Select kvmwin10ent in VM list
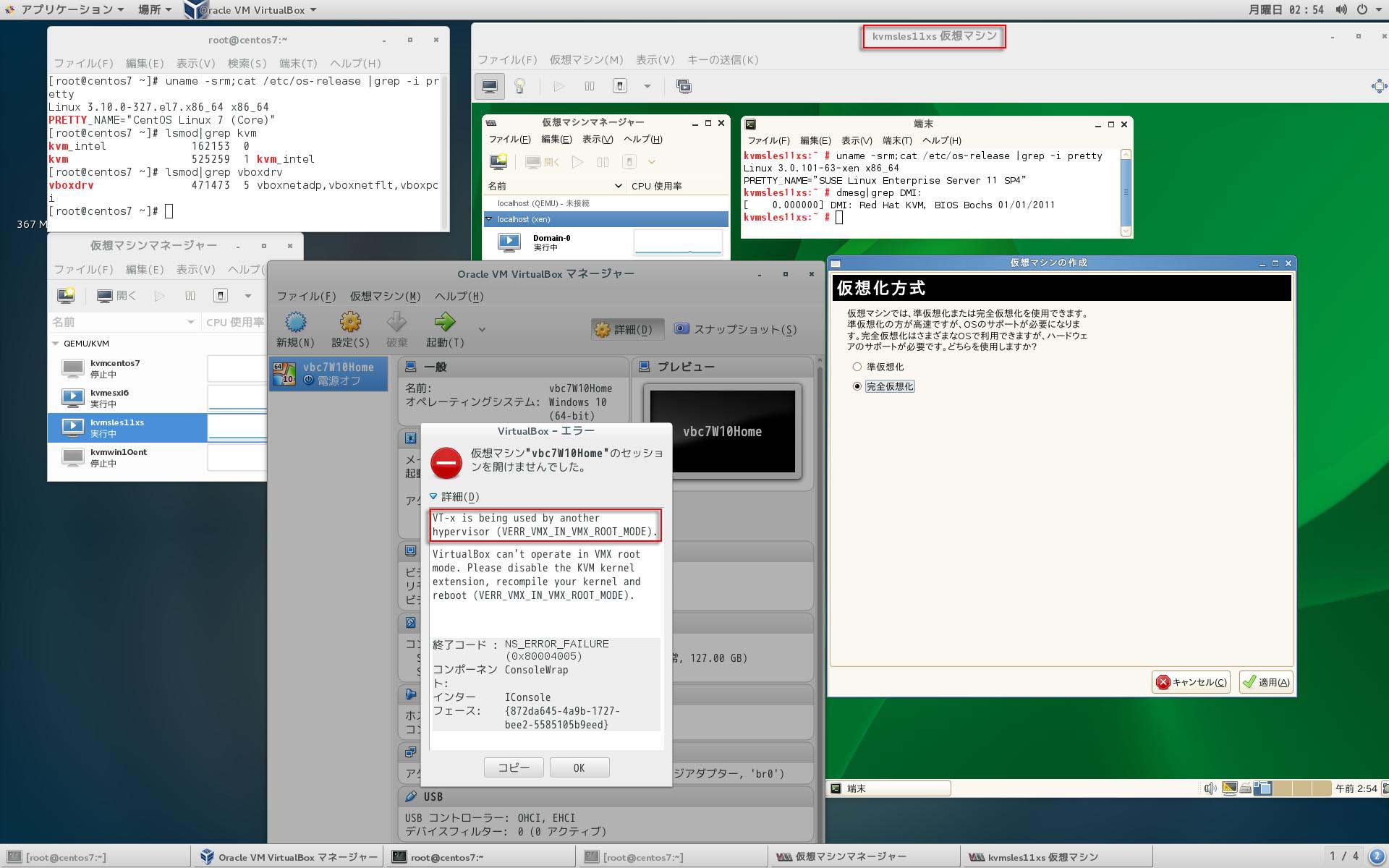Image resolution: width=1389 pixels, height=868 pixels. click(157, 458)
